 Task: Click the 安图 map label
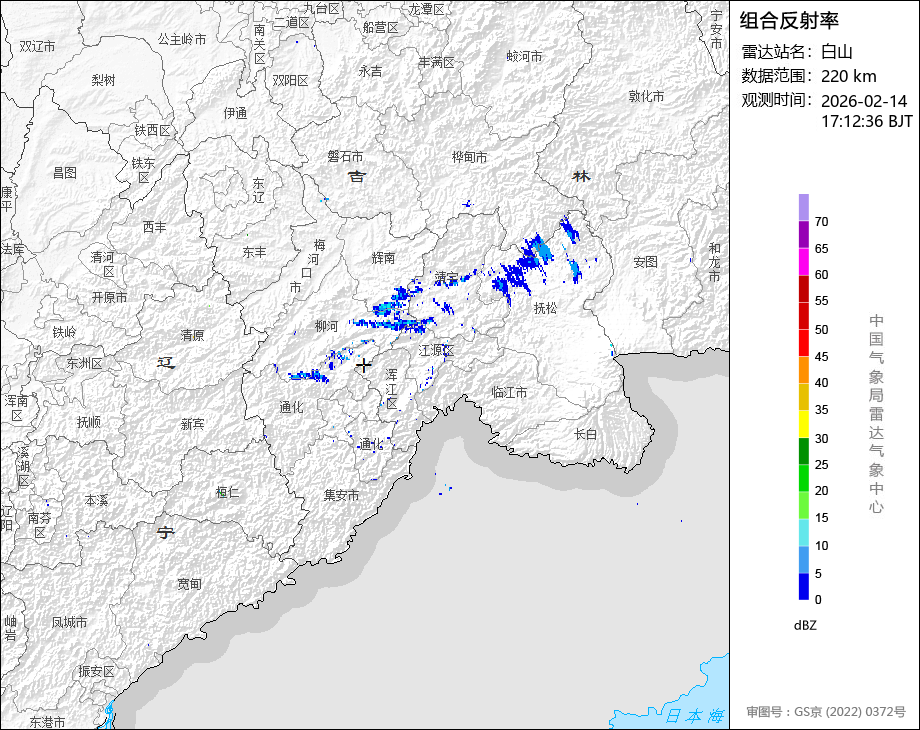coord(645,262)
